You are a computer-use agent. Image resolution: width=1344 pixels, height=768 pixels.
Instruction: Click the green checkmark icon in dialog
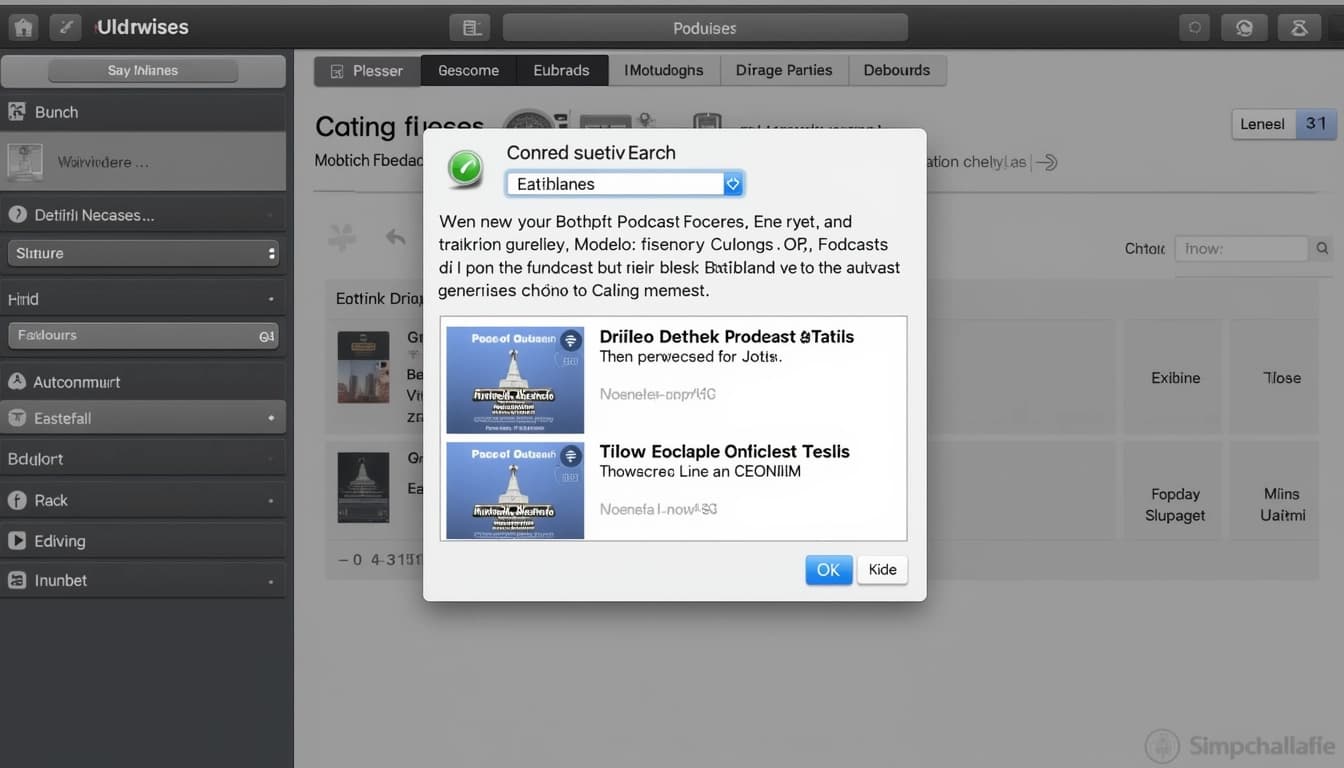(465, 168)
